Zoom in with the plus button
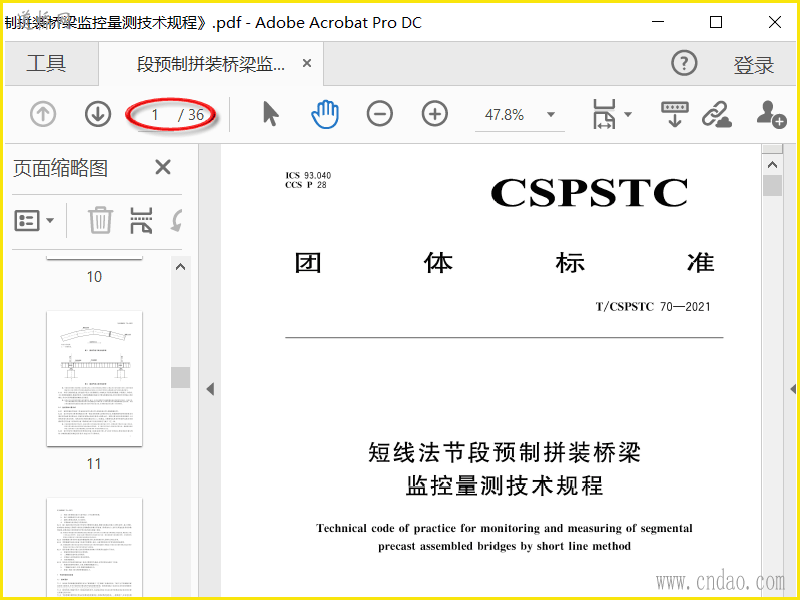 point(435,114)
